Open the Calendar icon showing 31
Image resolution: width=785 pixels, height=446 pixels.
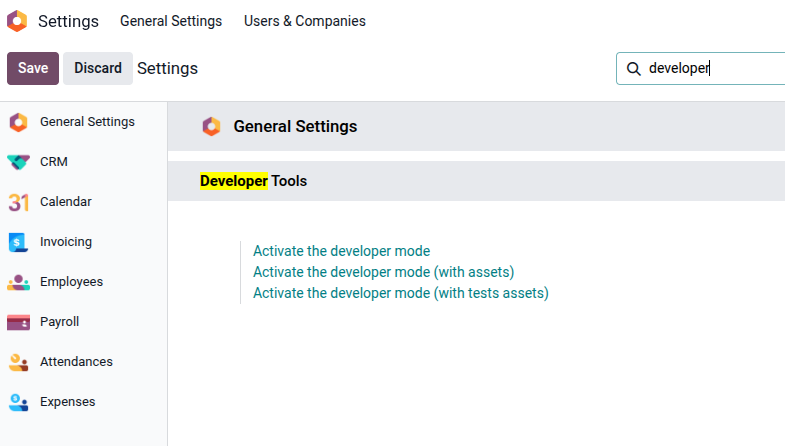pyautogui.click(x=18, y=202)
